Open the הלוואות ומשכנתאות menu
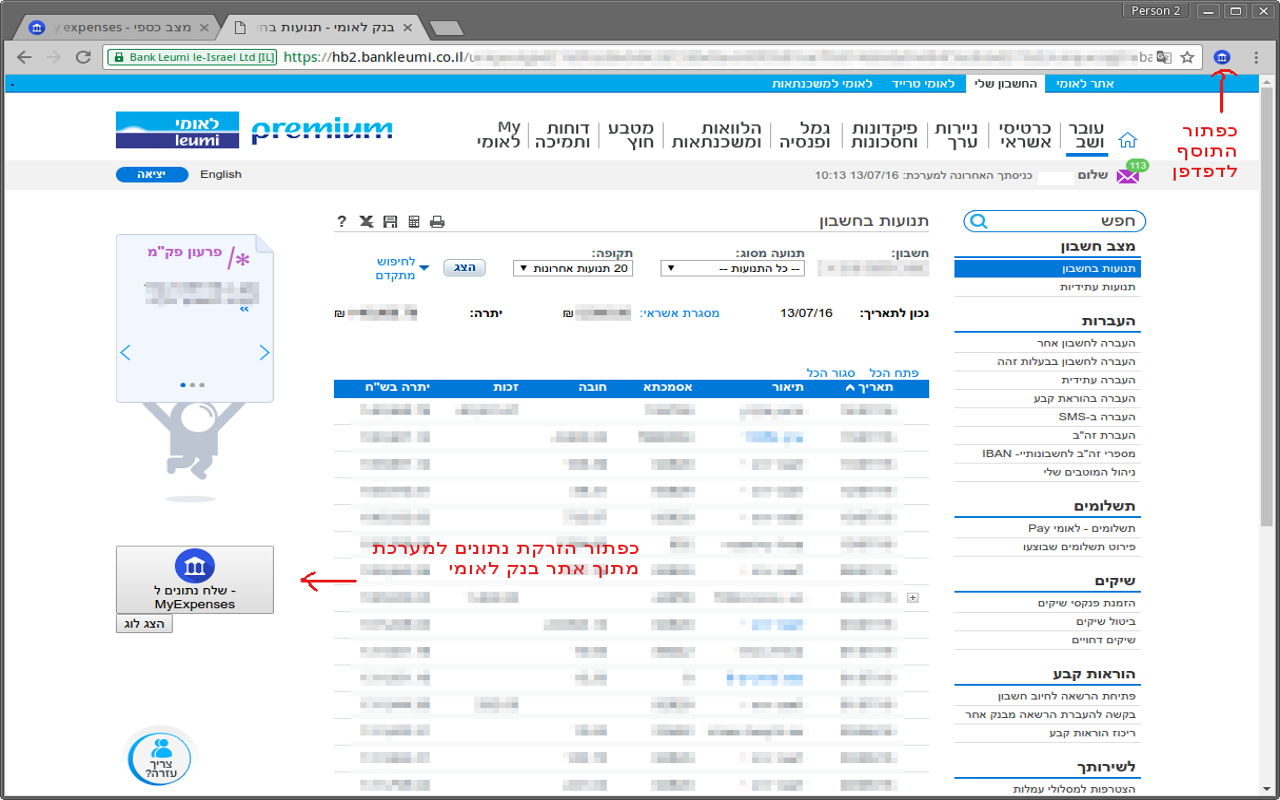The width and height of the screenshot is (1280, 800). [716, 135]
